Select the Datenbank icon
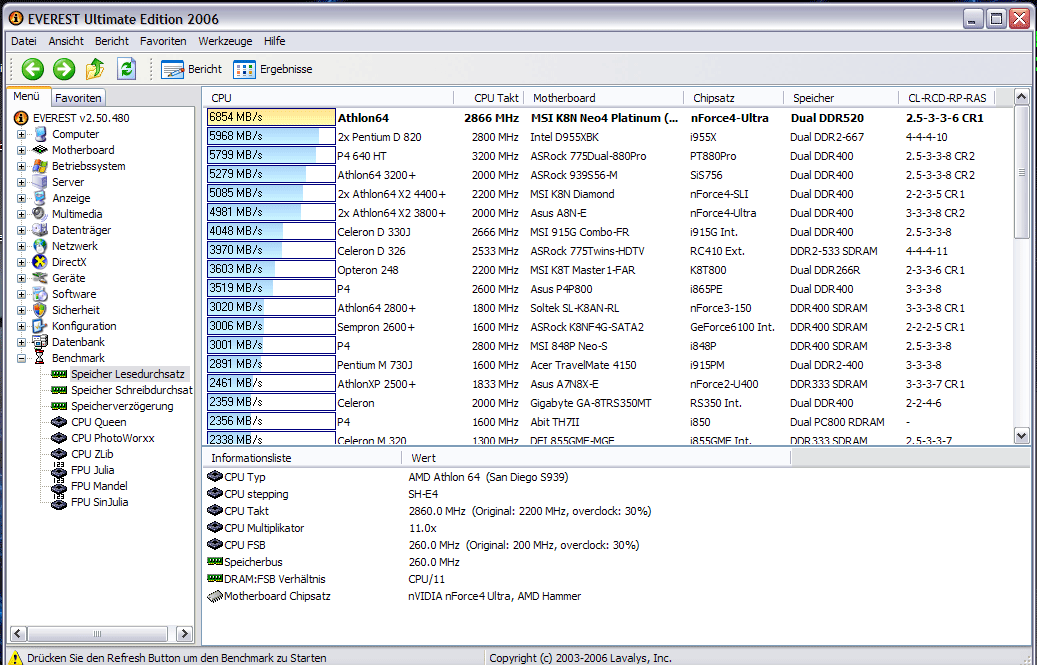This screenshot has height=665, width=1037. tap(40, 342)
